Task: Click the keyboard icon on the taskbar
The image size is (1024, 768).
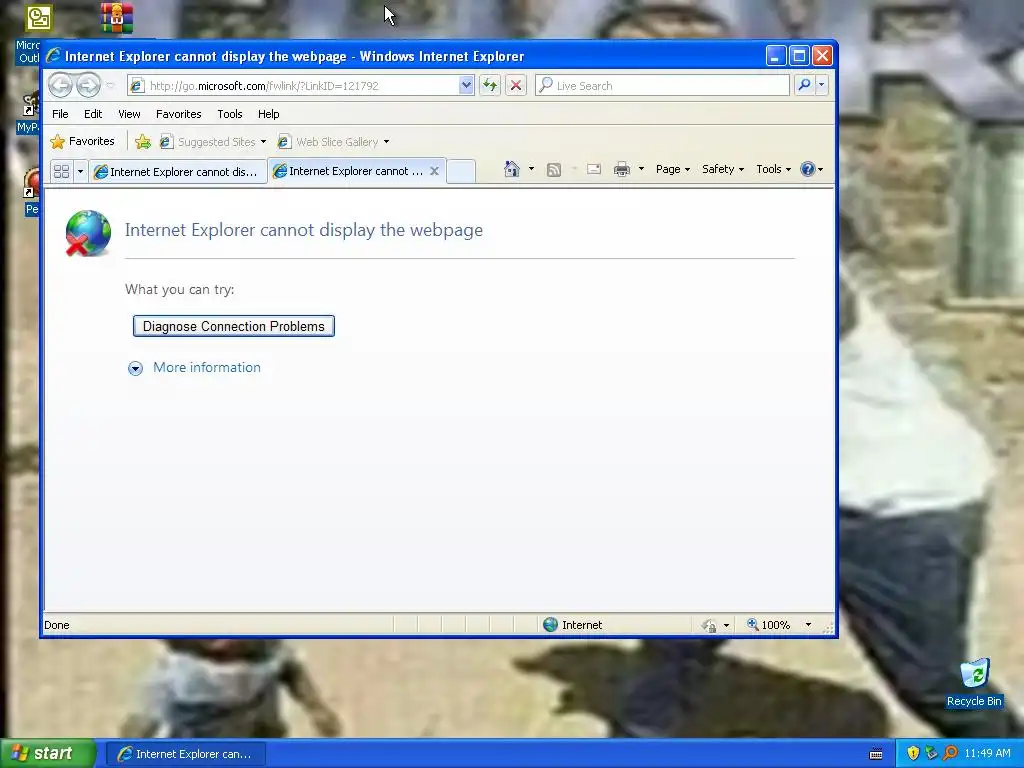Action: click(x=876, y=754)
